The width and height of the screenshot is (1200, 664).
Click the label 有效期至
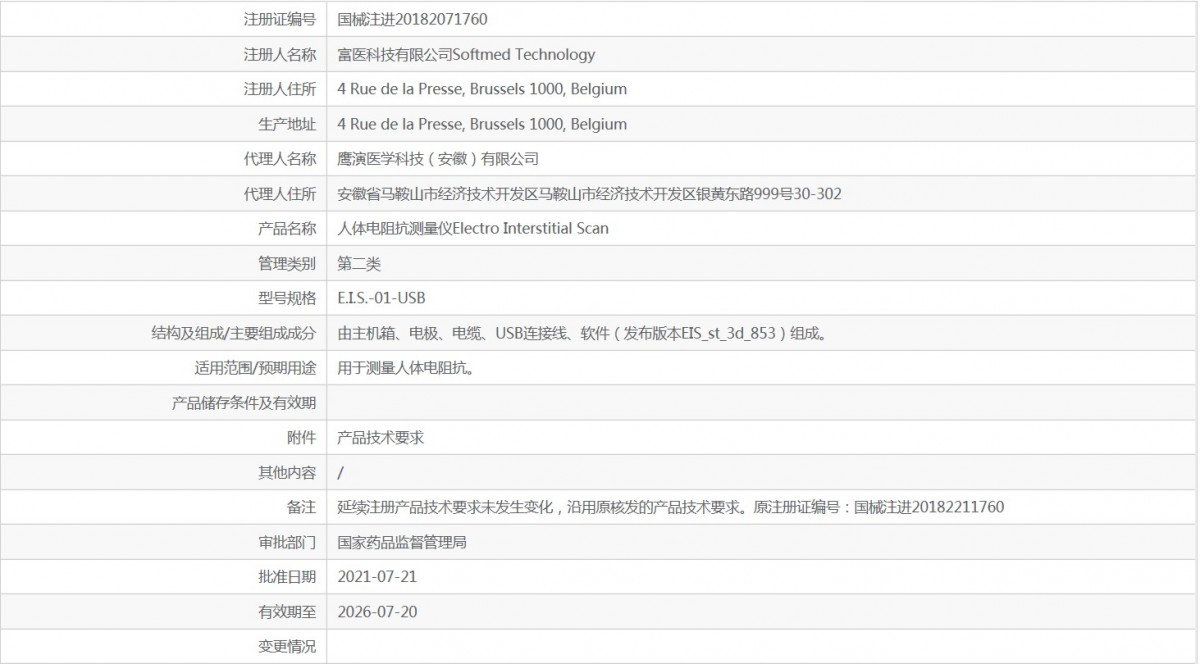pos(287,612)
